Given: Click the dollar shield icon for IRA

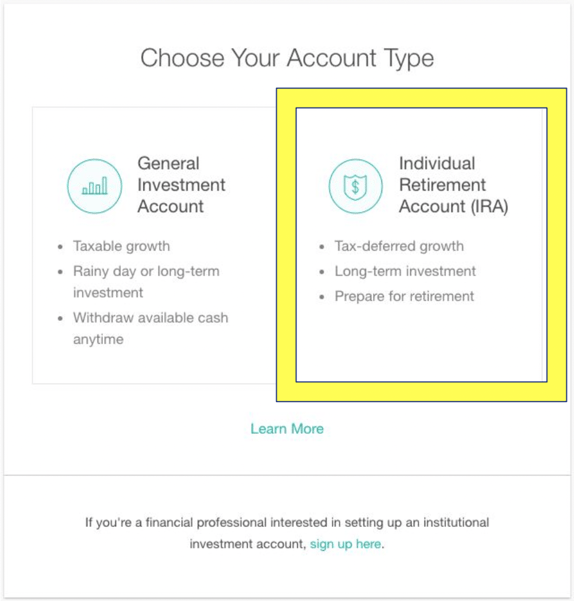Looking at the screenshot, I should point(356,186).
